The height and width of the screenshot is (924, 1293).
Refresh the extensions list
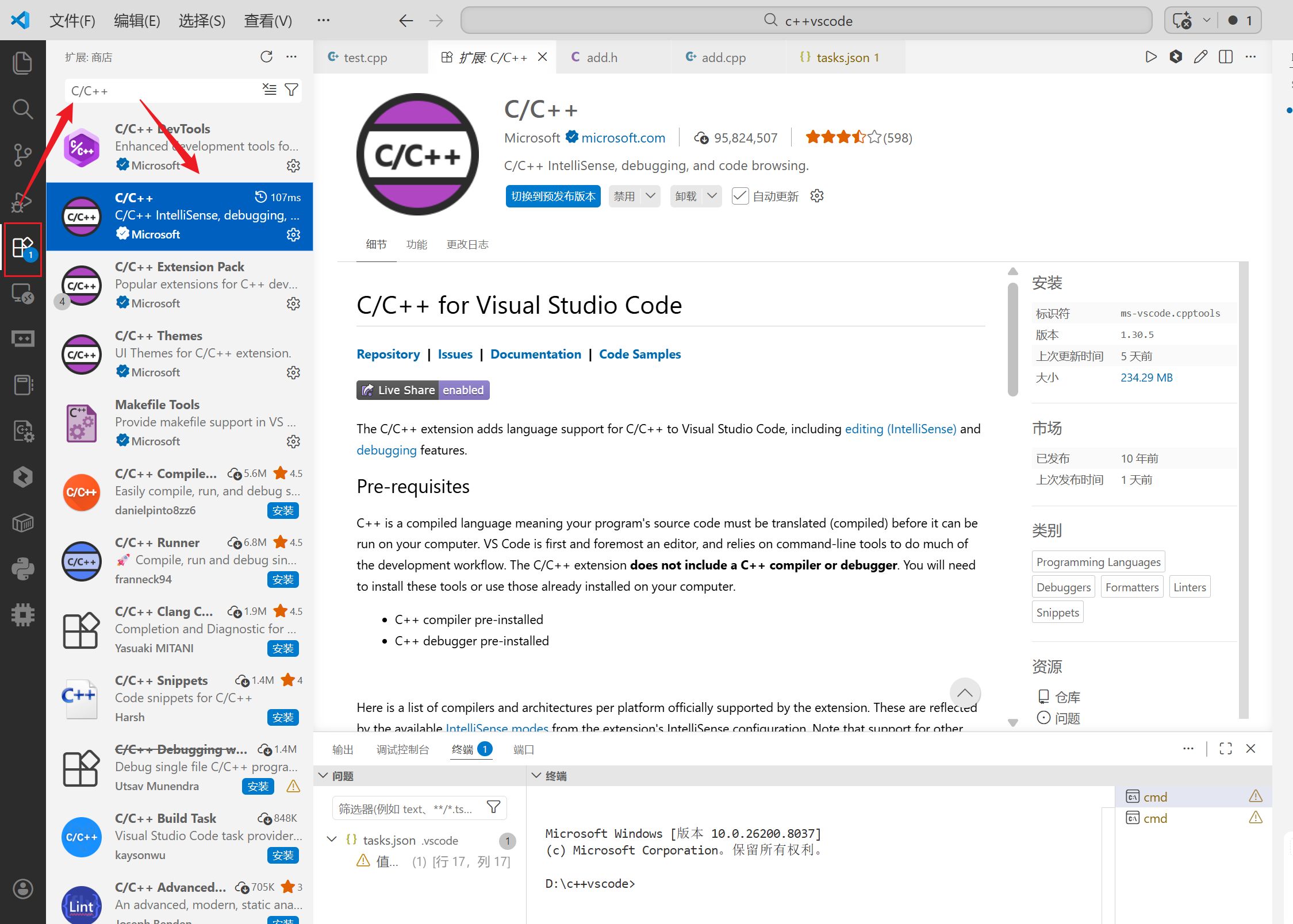pyautogui.click(x=266, y=56)
